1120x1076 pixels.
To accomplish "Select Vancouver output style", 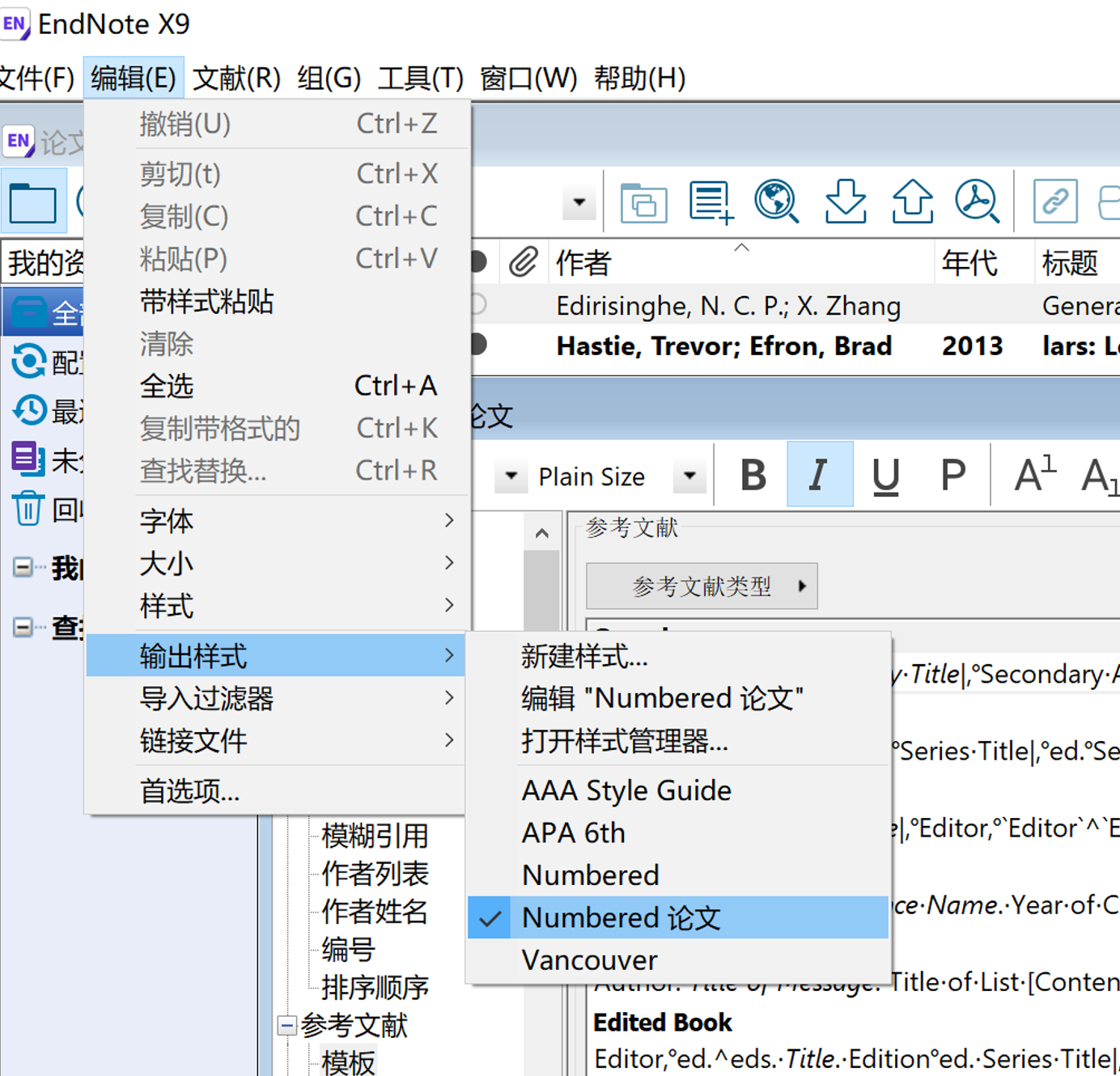I will click(677, 960).
